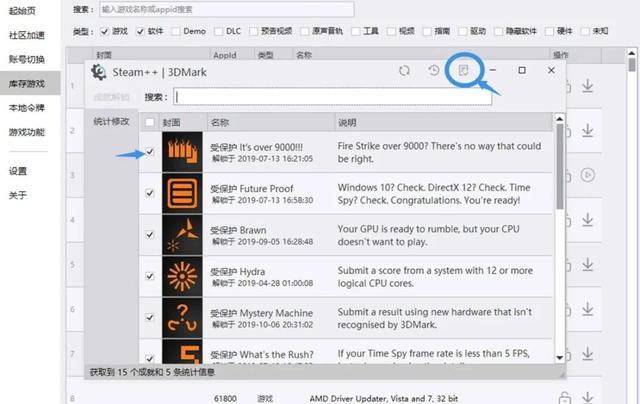Open 设置 in the sidebar
The height and width of the screenshot is (404, 640).
[x=18, y=171]
